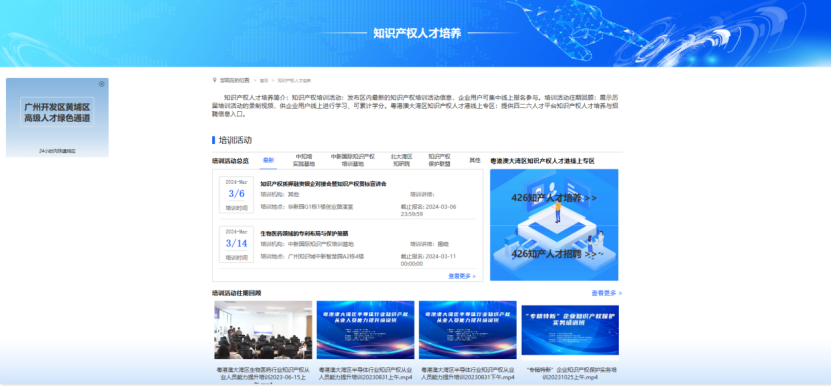Click the 广州知识城中新智慧园 training location text

(312, 256)
